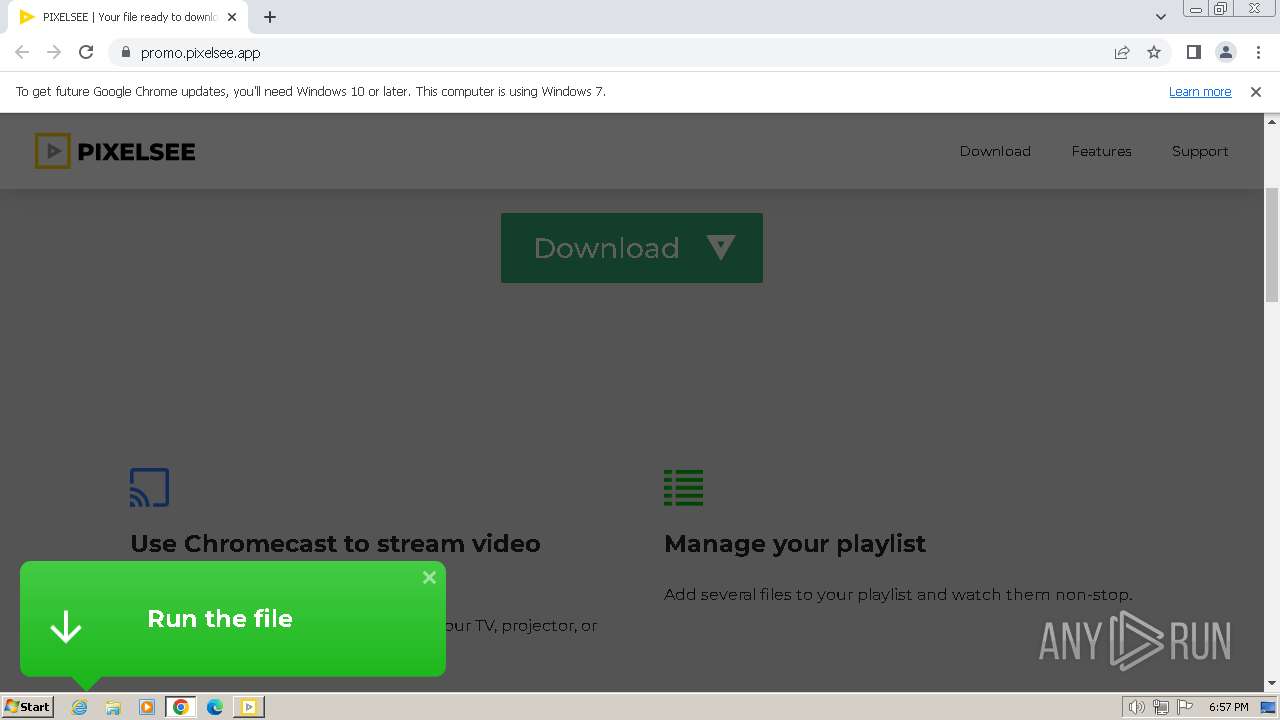
Task: Click the 6:57 PM system clock
Action: coord(1228,707)
